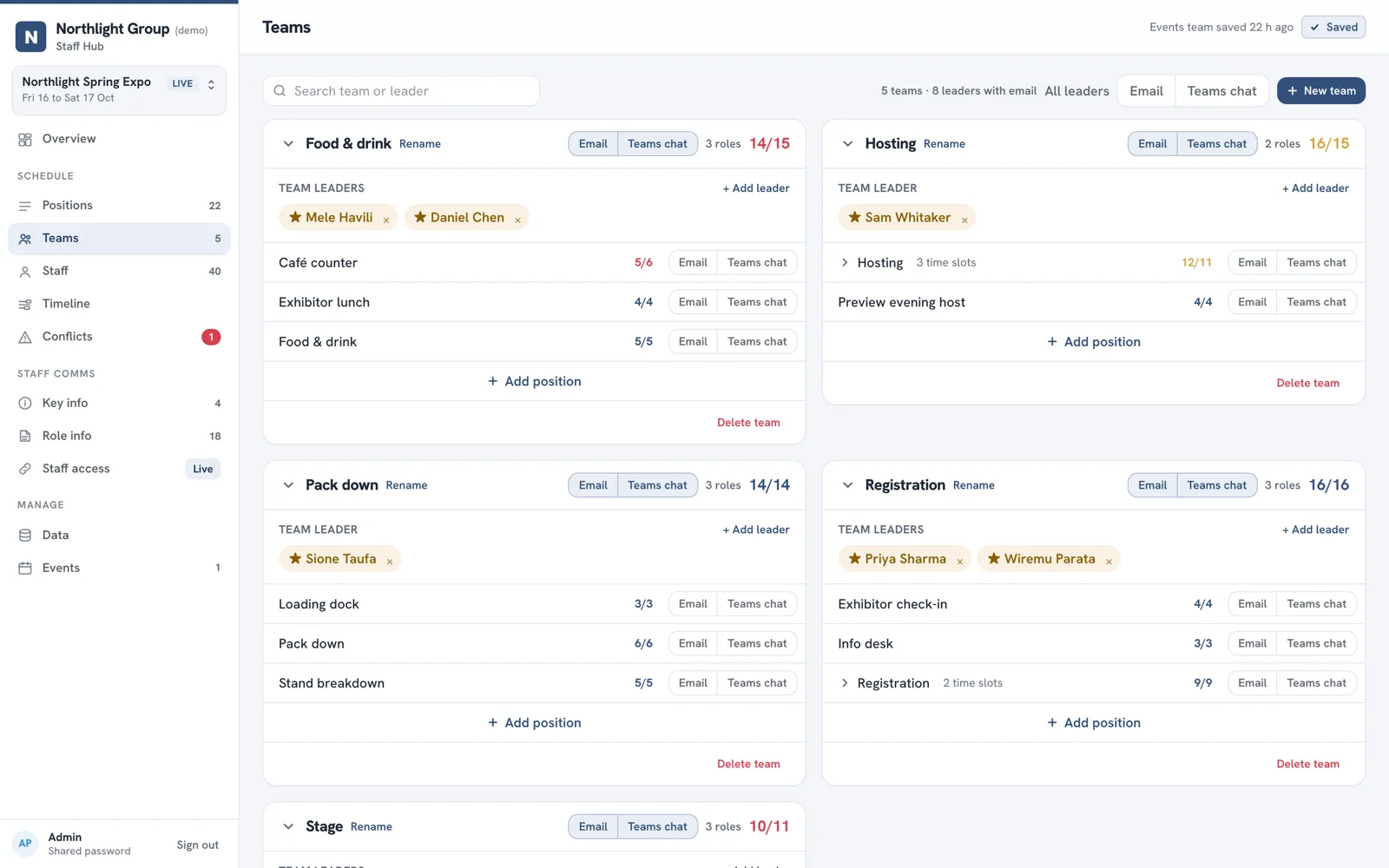Click the Events calendar icon
This screenshot has width=1389, height=868.
click(x=25, y=568)
